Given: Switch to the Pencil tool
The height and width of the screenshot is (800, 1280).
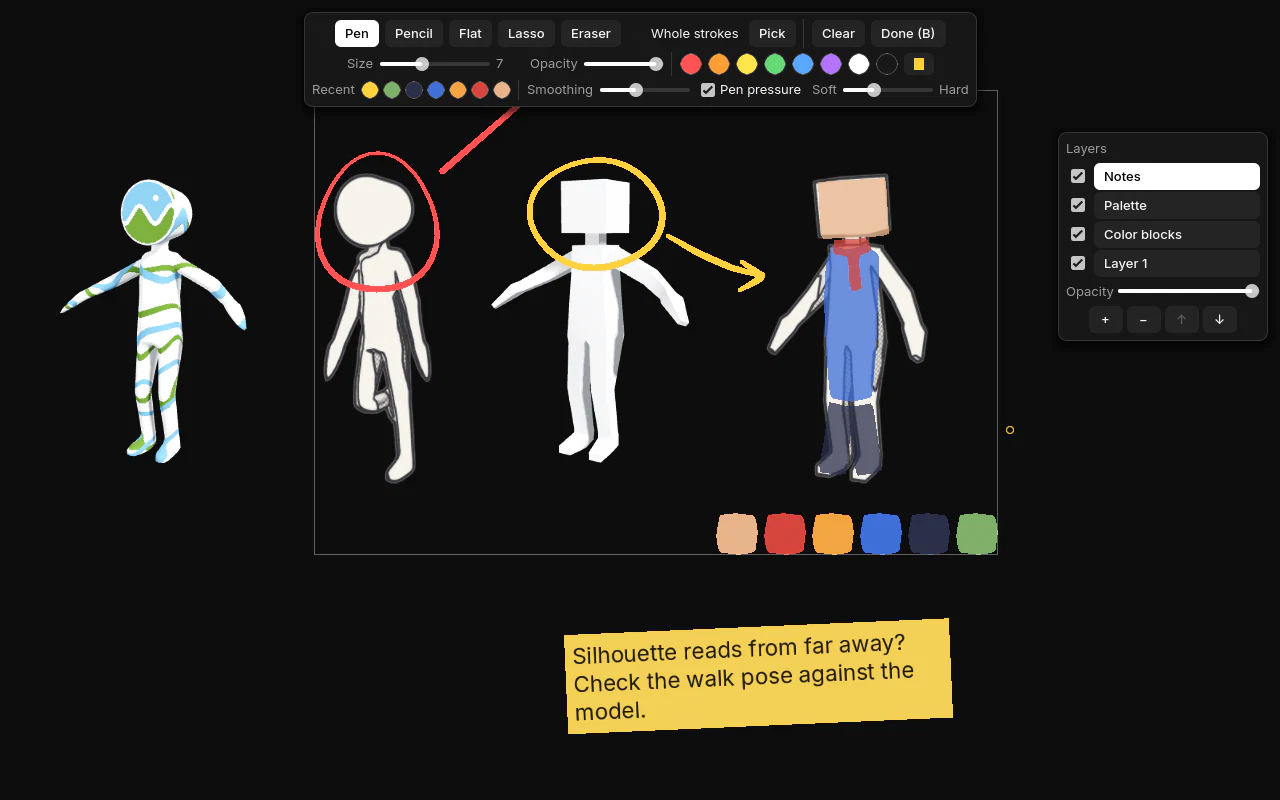Looking at the screenshot, I should [414, 33].
